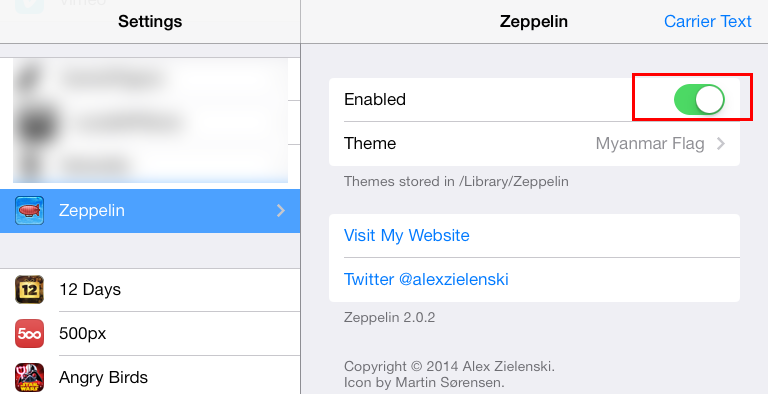Image resolution: width=768 pixels, height=394 pixels.
Task: Click the Zeppelin title in header
Action: tap(534, 22)
